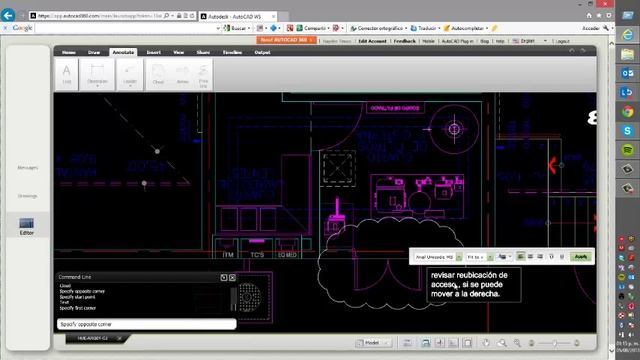Click the image icon in bottom toolbar
Screen dimensions: 640x360
[x=453, y=343]
